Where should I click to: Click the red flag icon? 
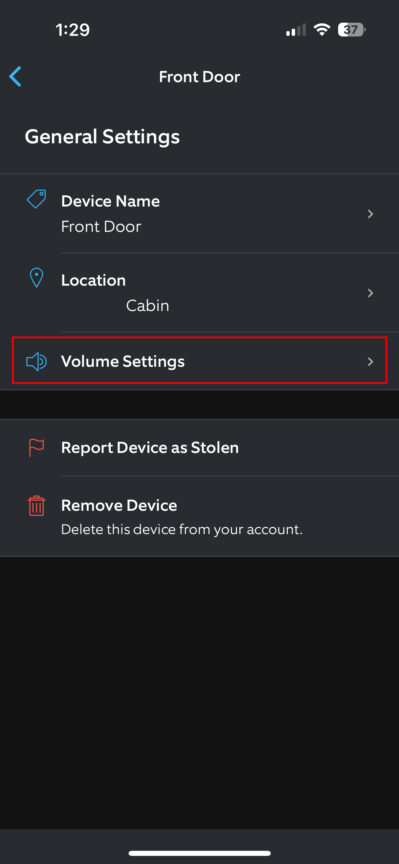point(36,447)
